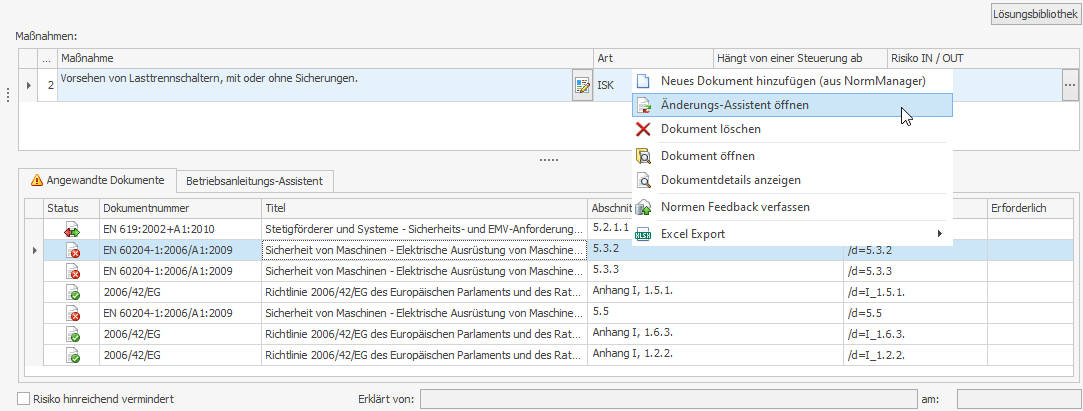Click the Dokumentdetails anzeigen icon
1083x411 pixels.
pyautogui.click(x=644, y=181)
